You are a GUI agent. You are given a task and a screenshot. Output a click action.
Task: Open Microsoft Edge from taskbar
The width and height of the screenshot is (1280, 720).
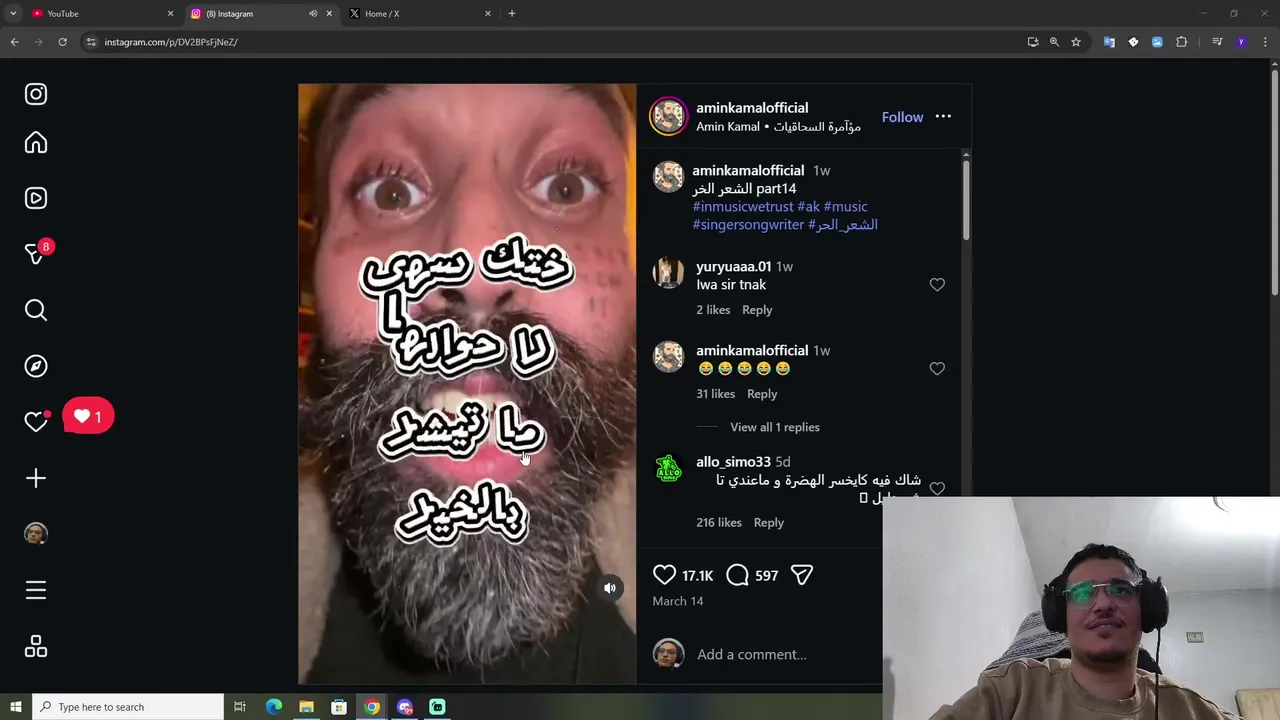coord(273,707)
